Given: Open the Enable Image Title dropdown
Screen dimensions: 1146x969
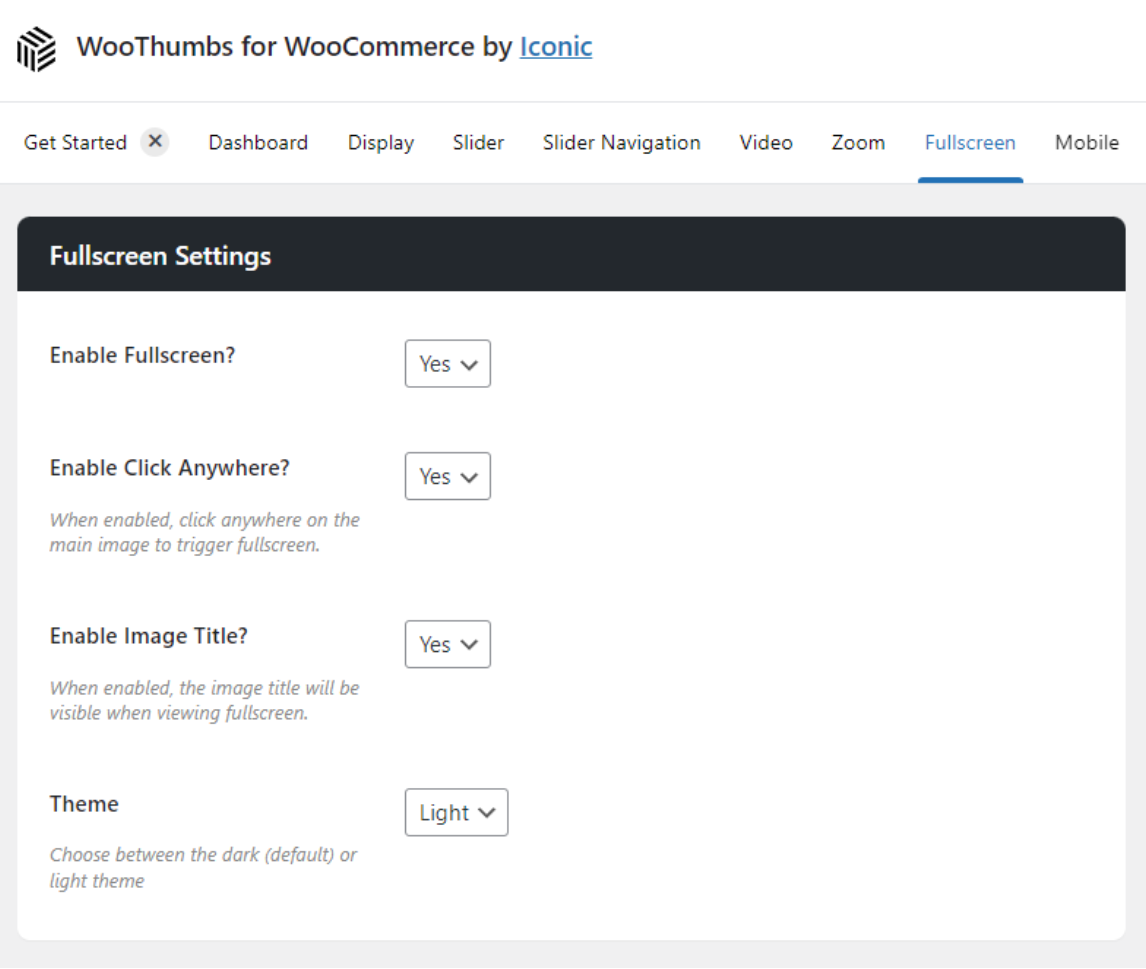Looking at the screenshot, I should tap(447, 644).
